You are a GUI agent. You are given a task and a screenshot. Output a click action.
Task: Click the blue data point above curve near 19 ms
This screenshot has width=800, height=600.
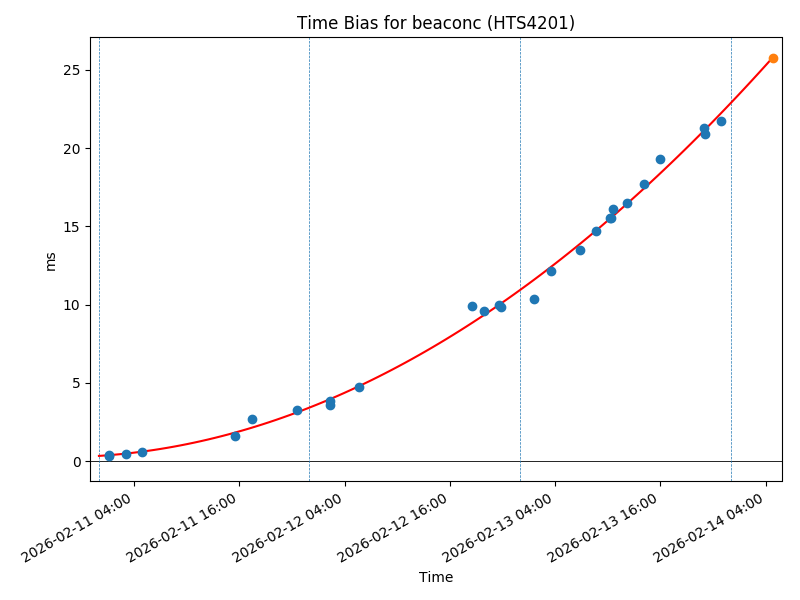(660, 159)
